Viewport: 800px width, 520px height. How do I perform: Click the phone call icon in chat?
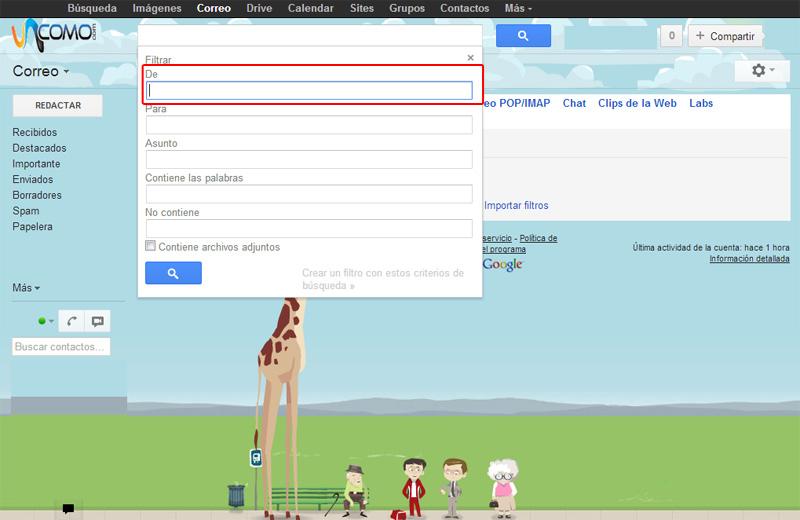(72, 321)
